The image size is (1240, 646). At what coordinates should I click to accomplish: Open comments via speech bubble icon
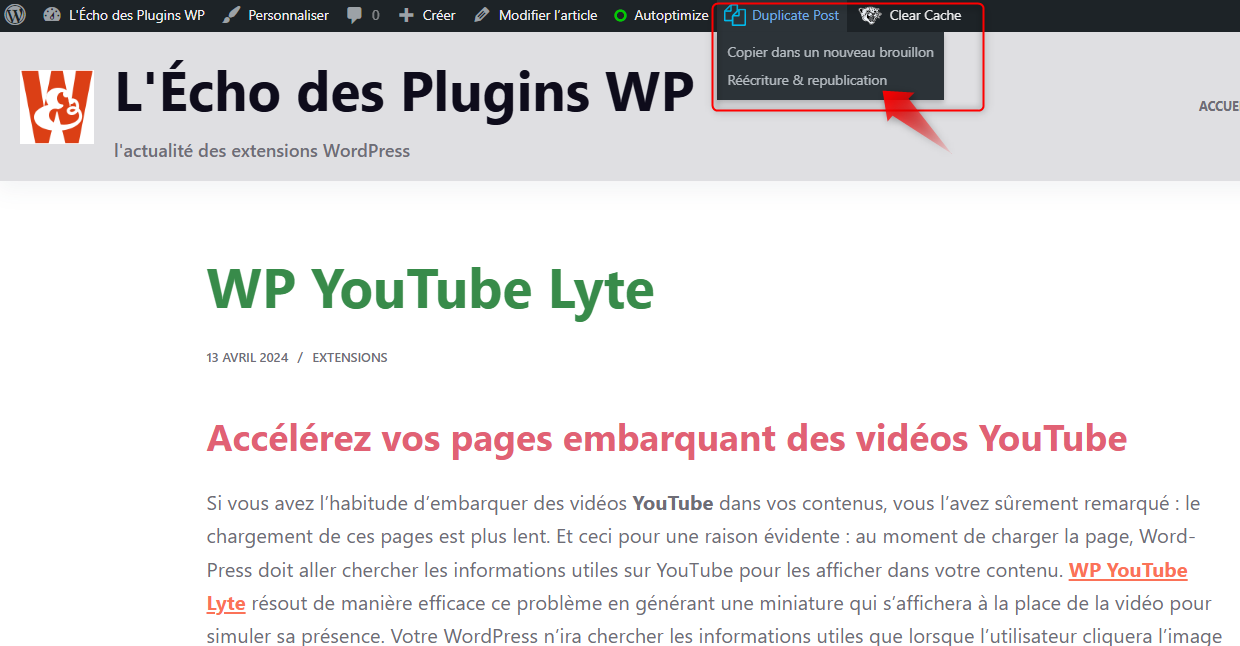(355, 16)
